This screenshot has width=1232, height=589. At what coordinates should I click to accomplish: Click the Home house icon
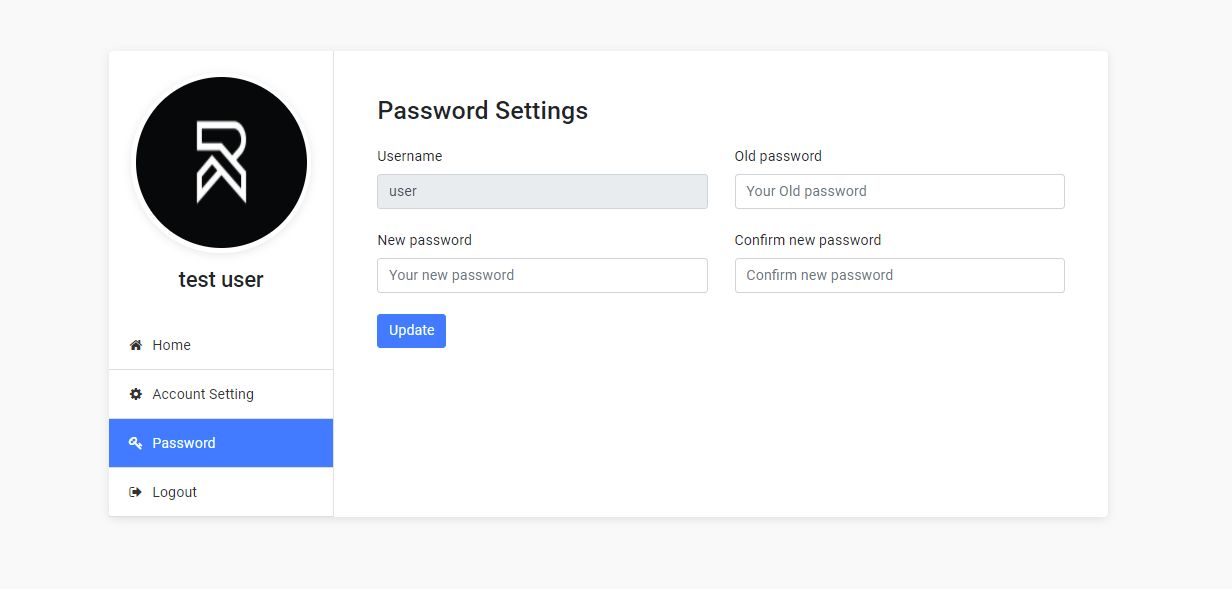pos(136,345)
